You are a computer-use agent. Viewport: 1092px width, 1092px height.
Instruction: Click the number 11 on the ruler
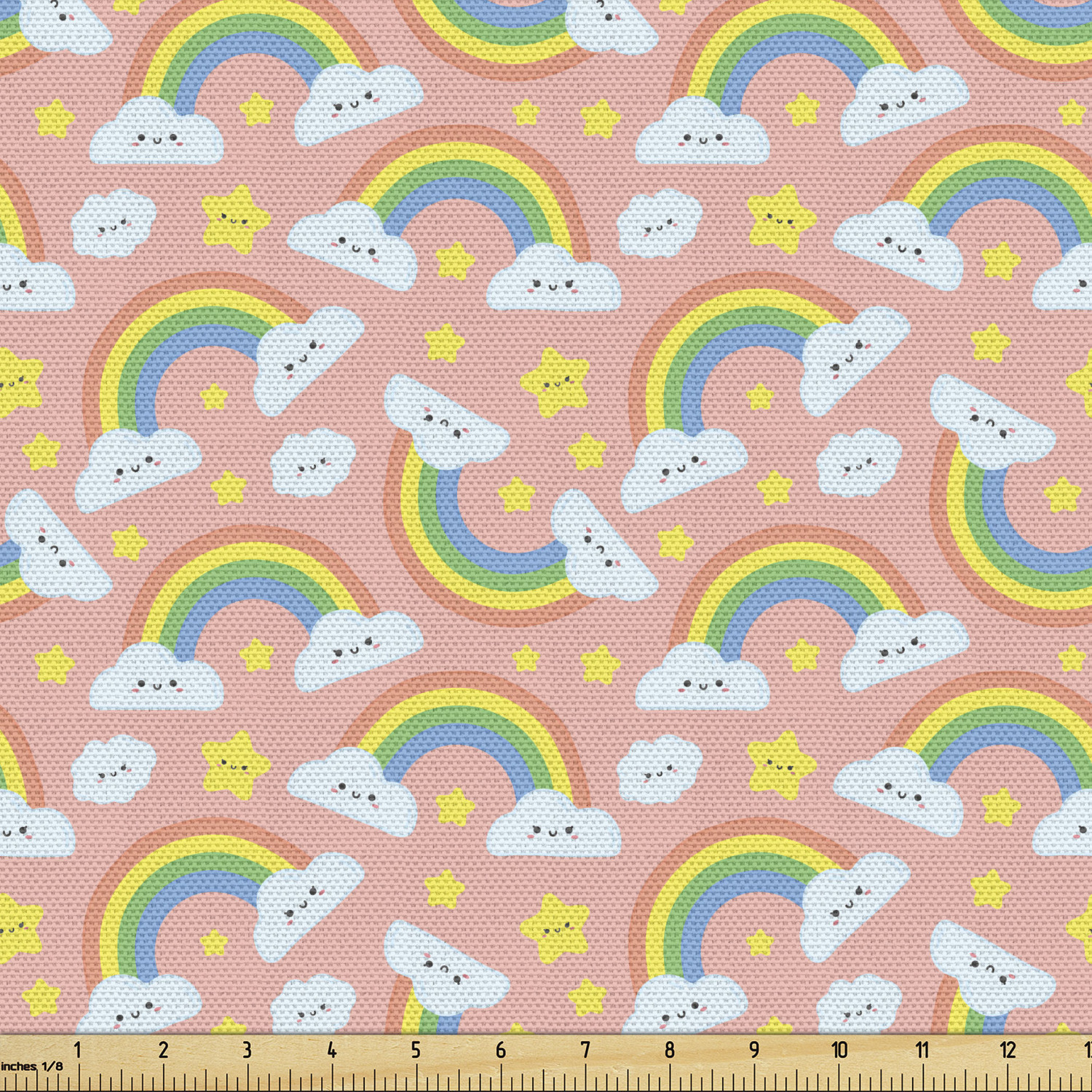pyautogui.click(x=922, y=1050)
